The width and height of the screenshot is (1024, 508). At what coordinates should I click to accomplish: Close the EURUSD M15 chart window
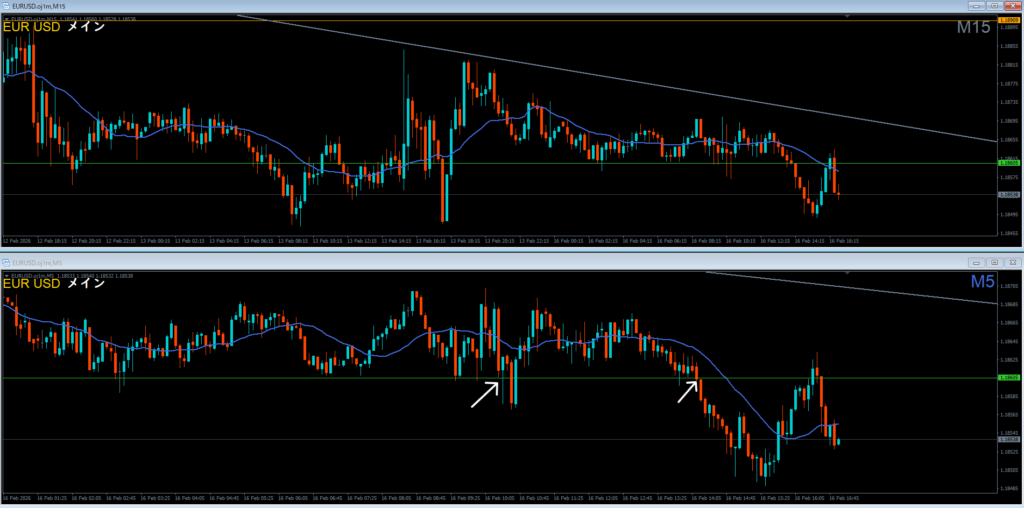[1011, 6]
